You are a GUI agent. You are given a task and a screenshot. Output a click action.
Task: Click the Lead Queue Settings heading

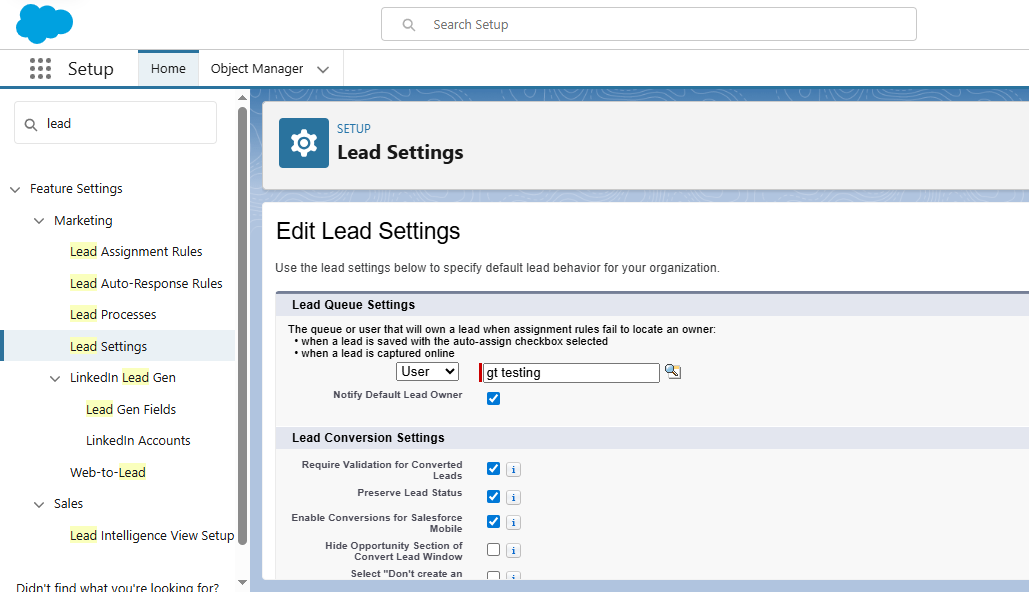click(353, 305)
